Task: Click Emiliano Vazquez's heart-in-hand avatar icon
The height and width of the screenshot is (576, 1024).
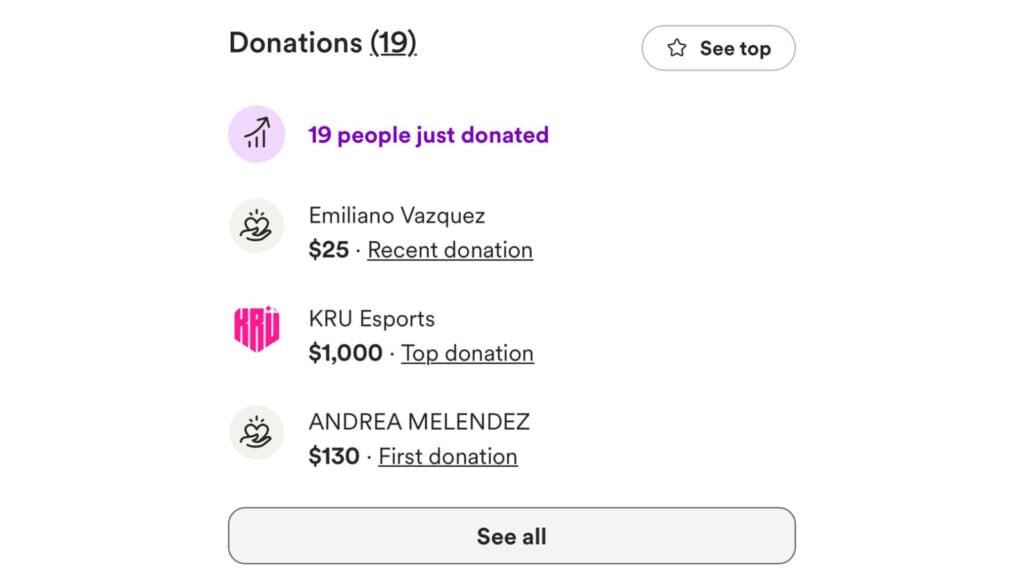Action: (256, 226)
